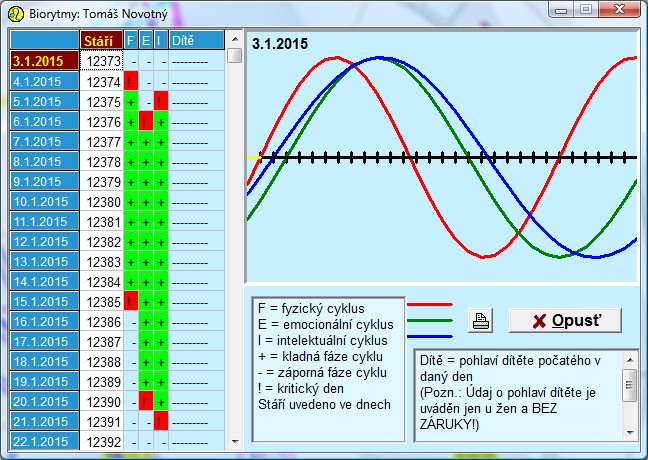Viewport: 648px width, 460px height.
Task: Click the printer icon to print biorhythms
Action: click(x=482, y=321)
